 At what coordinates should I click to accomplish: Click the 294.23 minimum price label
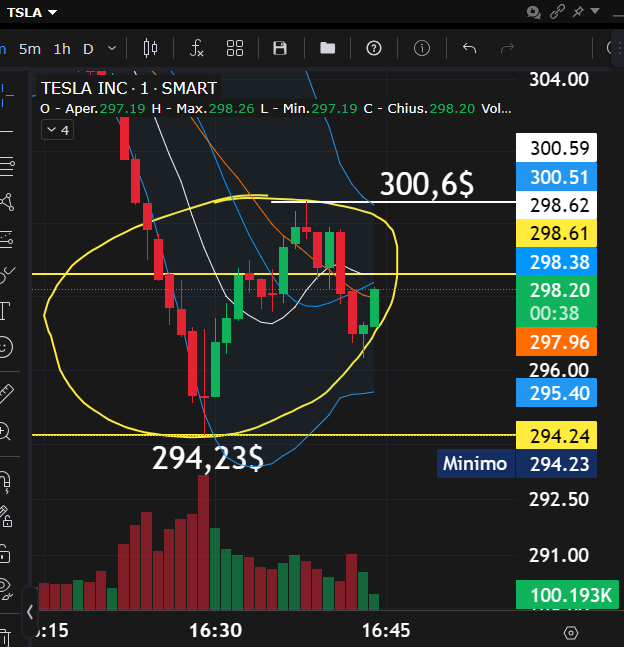pos(556,464)
